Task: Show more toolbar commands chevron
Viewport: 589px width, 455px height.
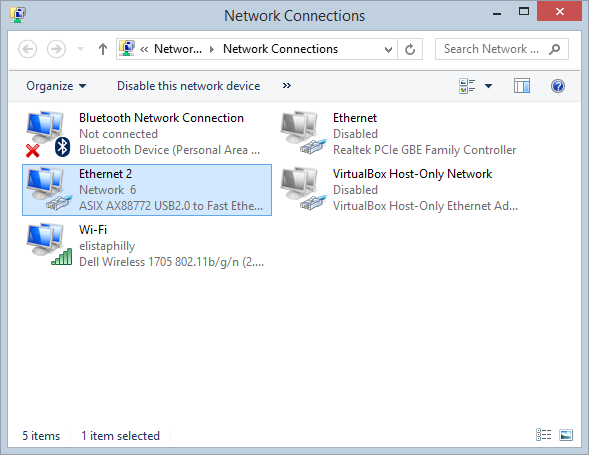Action: (x=287, y=86)
